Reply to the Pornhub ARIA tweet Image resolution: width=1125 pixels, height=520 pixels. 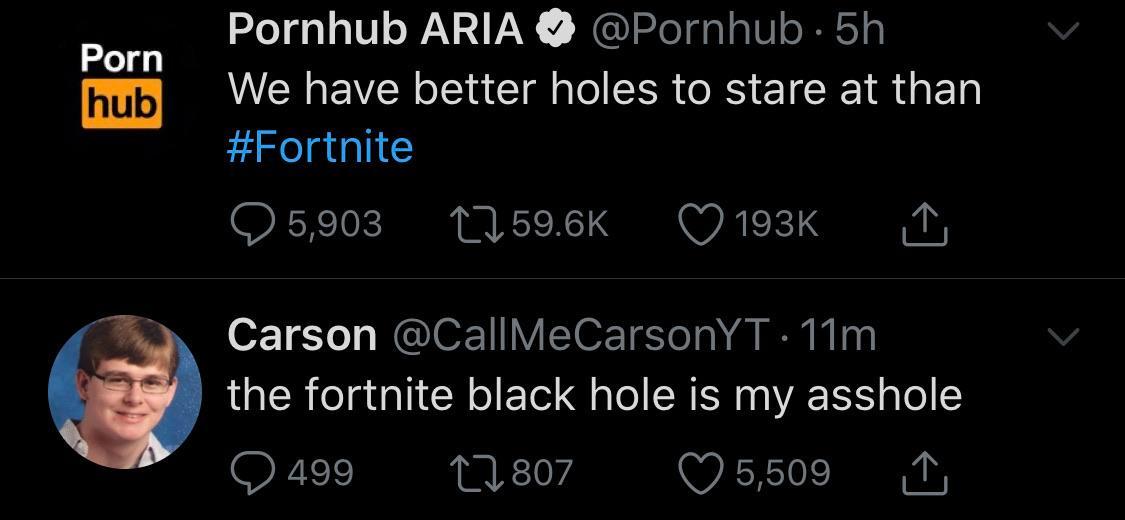pos(254,223)
